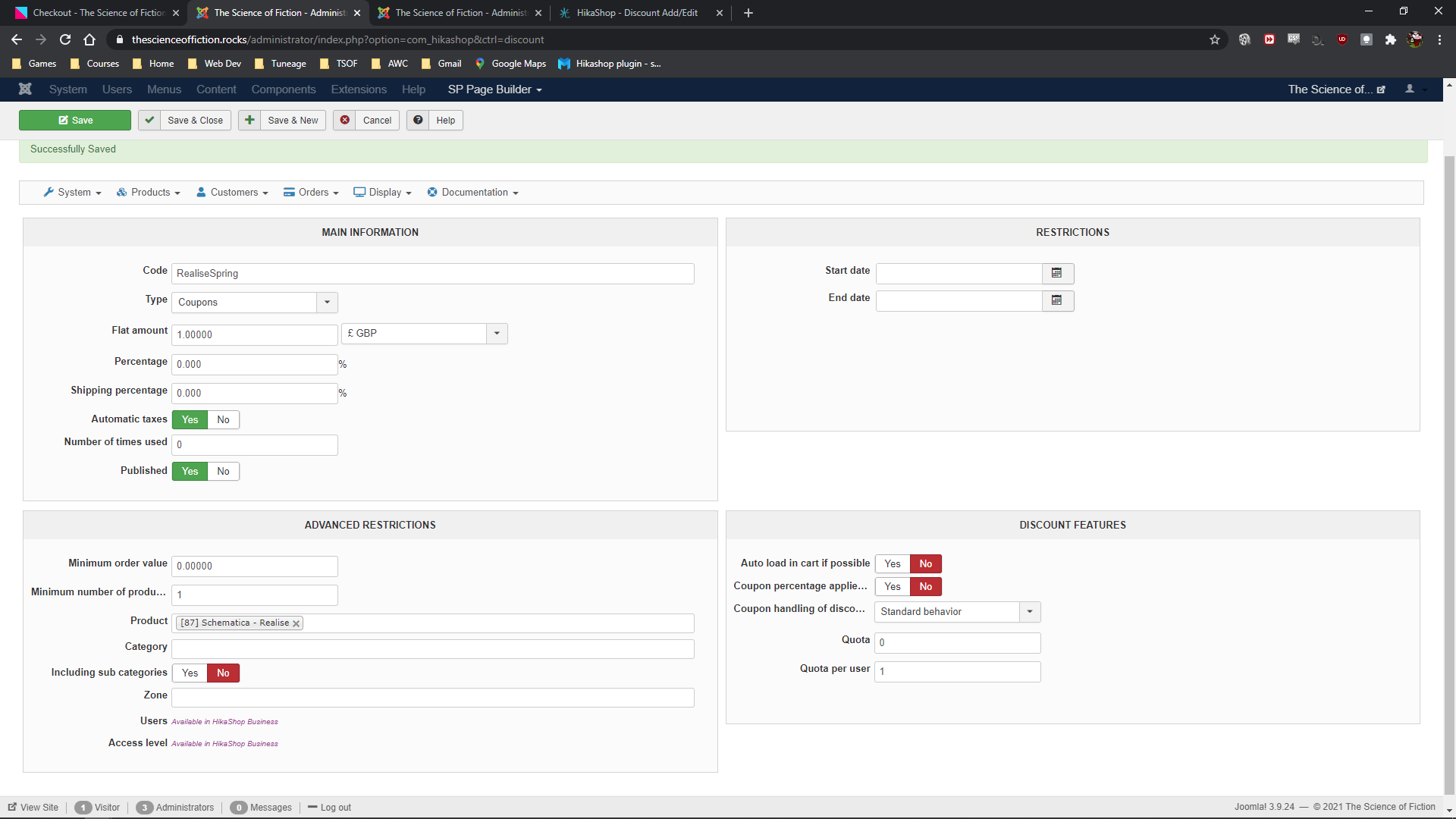Click the green Save button

pos(75,120)
